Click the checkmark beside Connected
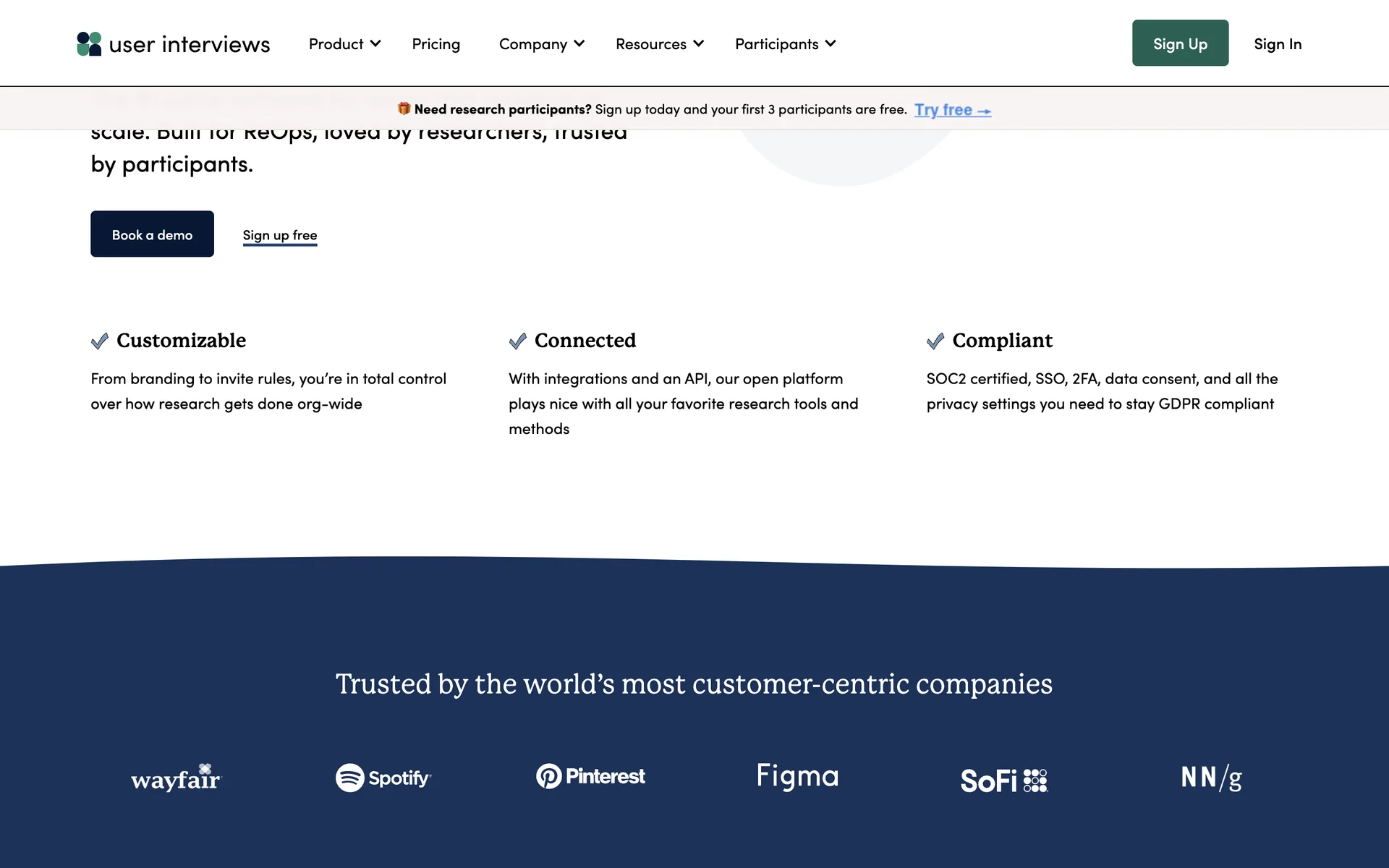This screenshot has height=868, width=1389. click(517, 341)
